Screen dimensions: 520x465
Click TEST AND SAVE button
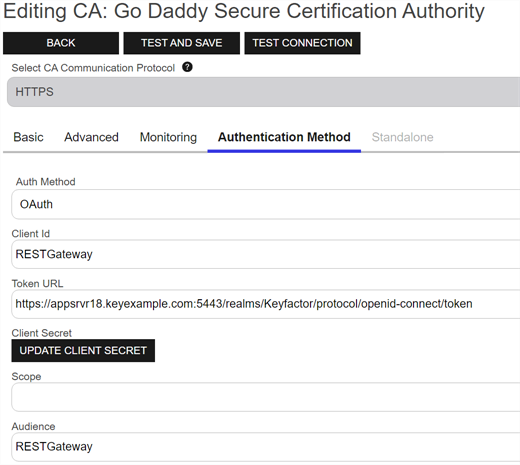182,43
